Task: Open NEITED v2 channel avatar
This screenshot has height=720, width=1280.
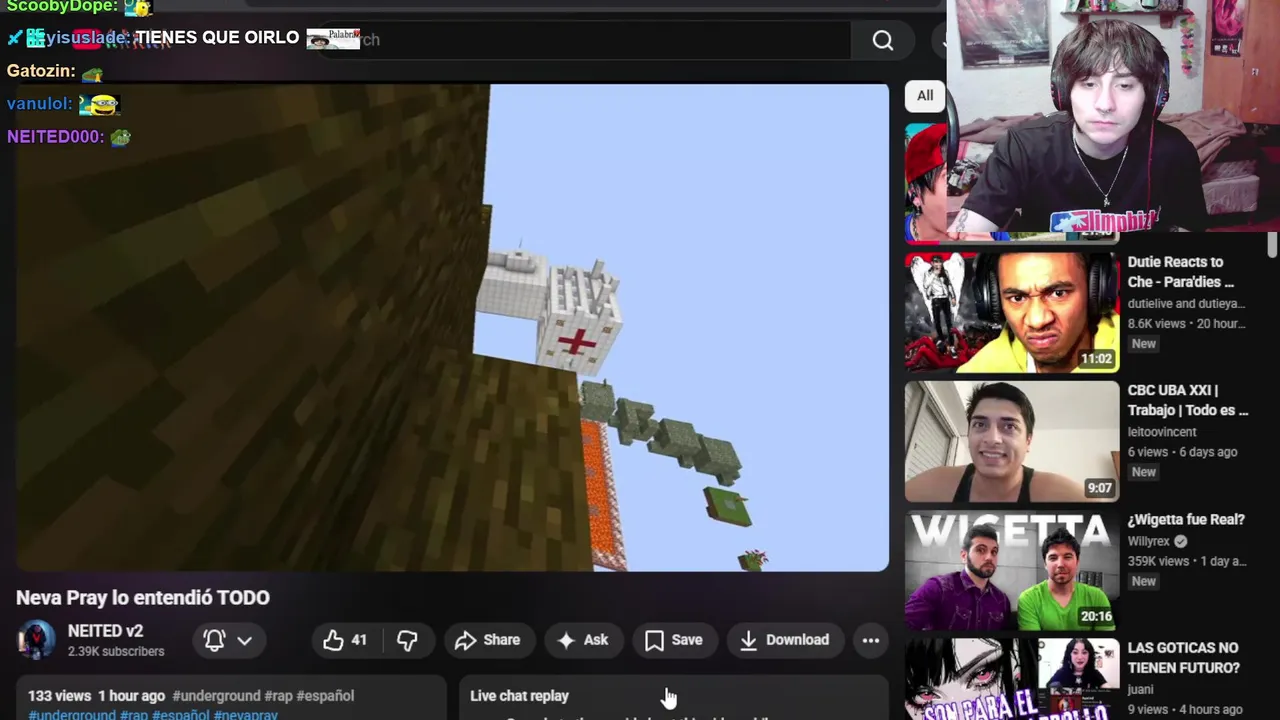Action: 37,640
